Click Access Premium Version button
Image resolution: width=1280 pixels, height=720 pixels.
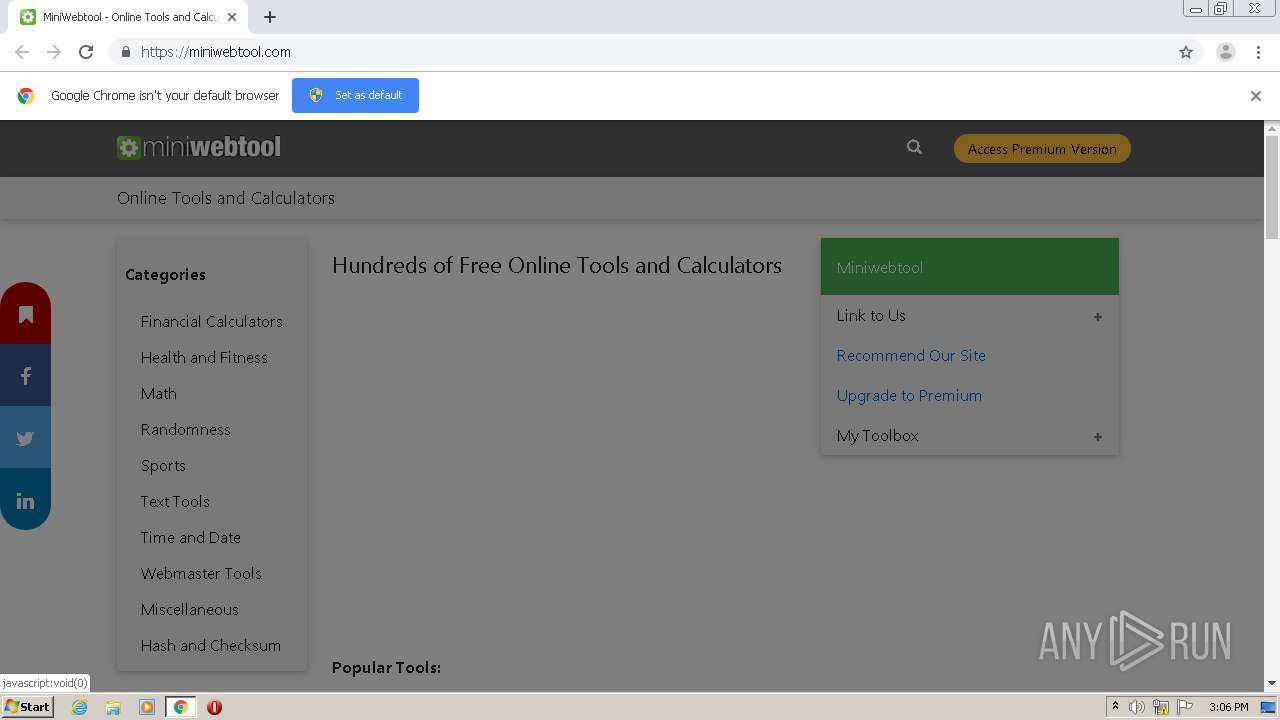[x=1042, y=149]
